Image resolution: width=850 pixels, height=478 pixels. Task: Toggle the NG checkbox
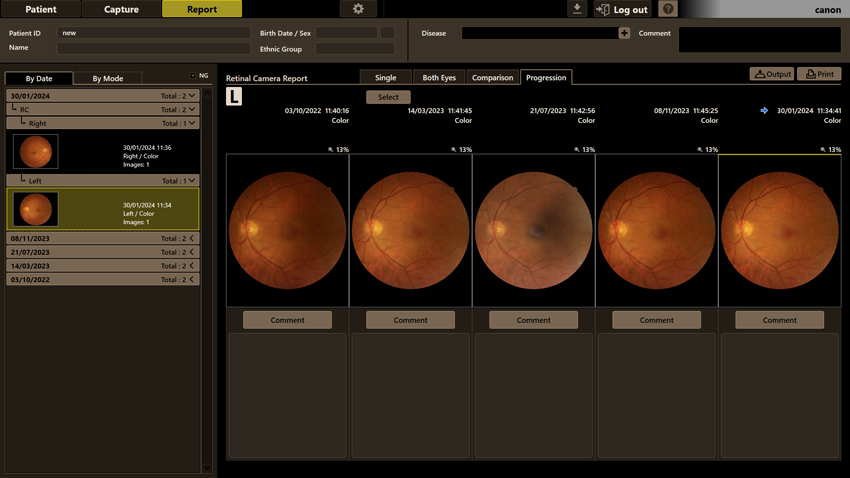[x=192, y=75]
